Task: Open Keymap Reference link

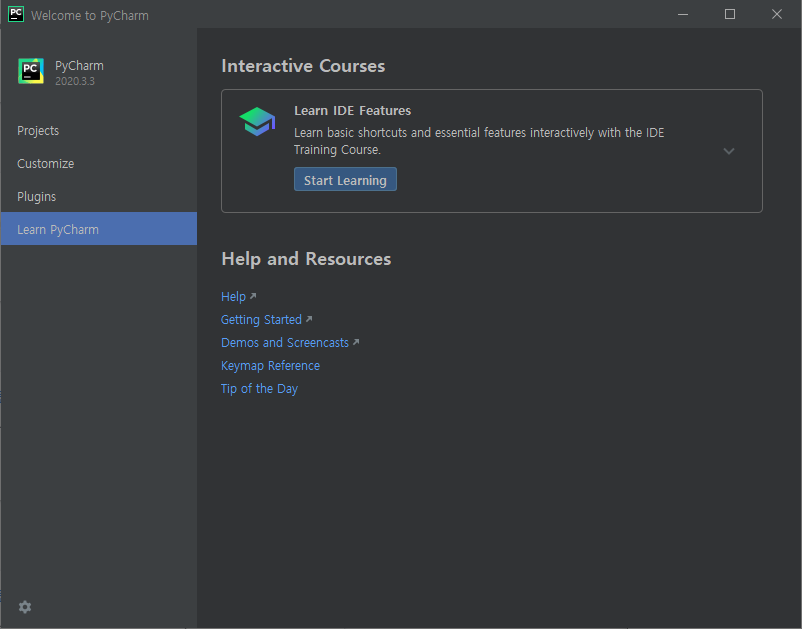Action: tap(270, 366)
